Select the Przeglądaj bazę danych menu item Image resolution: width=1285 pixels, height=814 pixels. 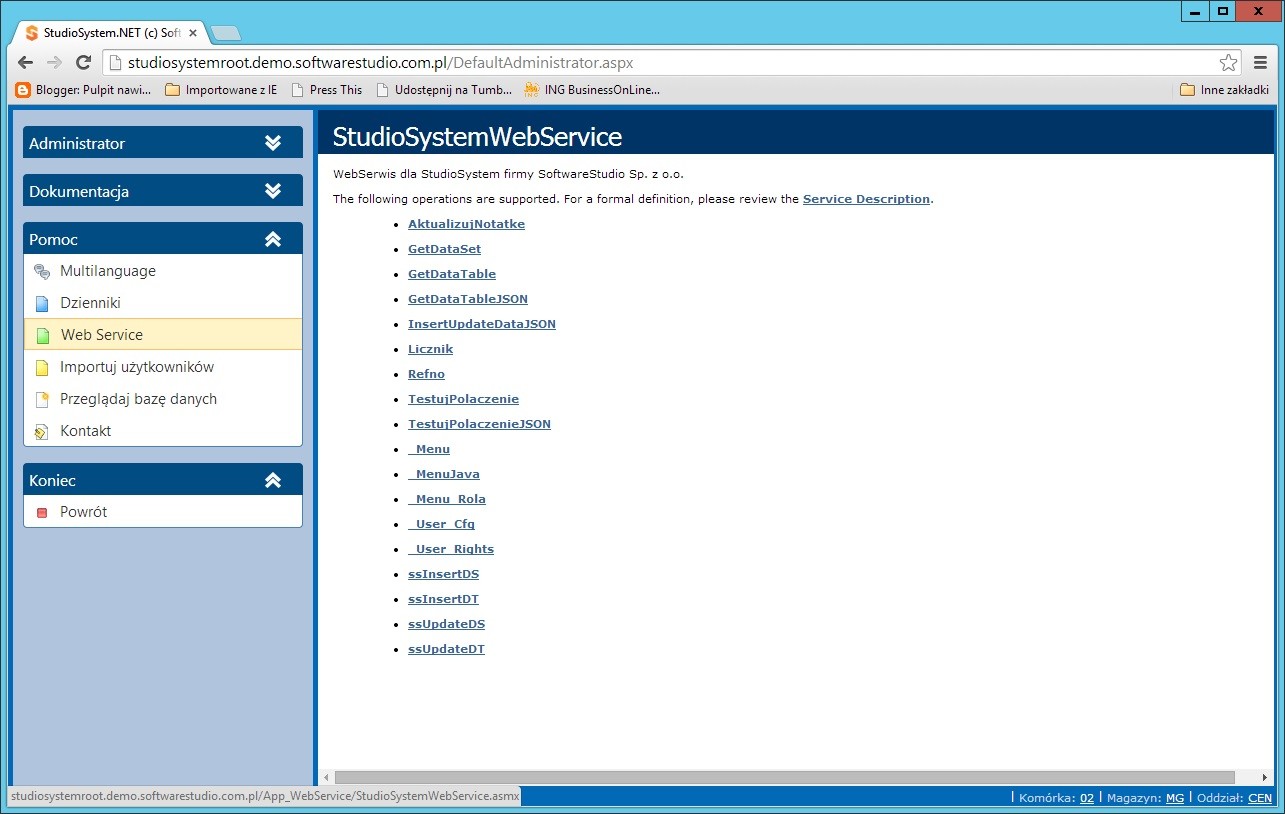(163, 399)
